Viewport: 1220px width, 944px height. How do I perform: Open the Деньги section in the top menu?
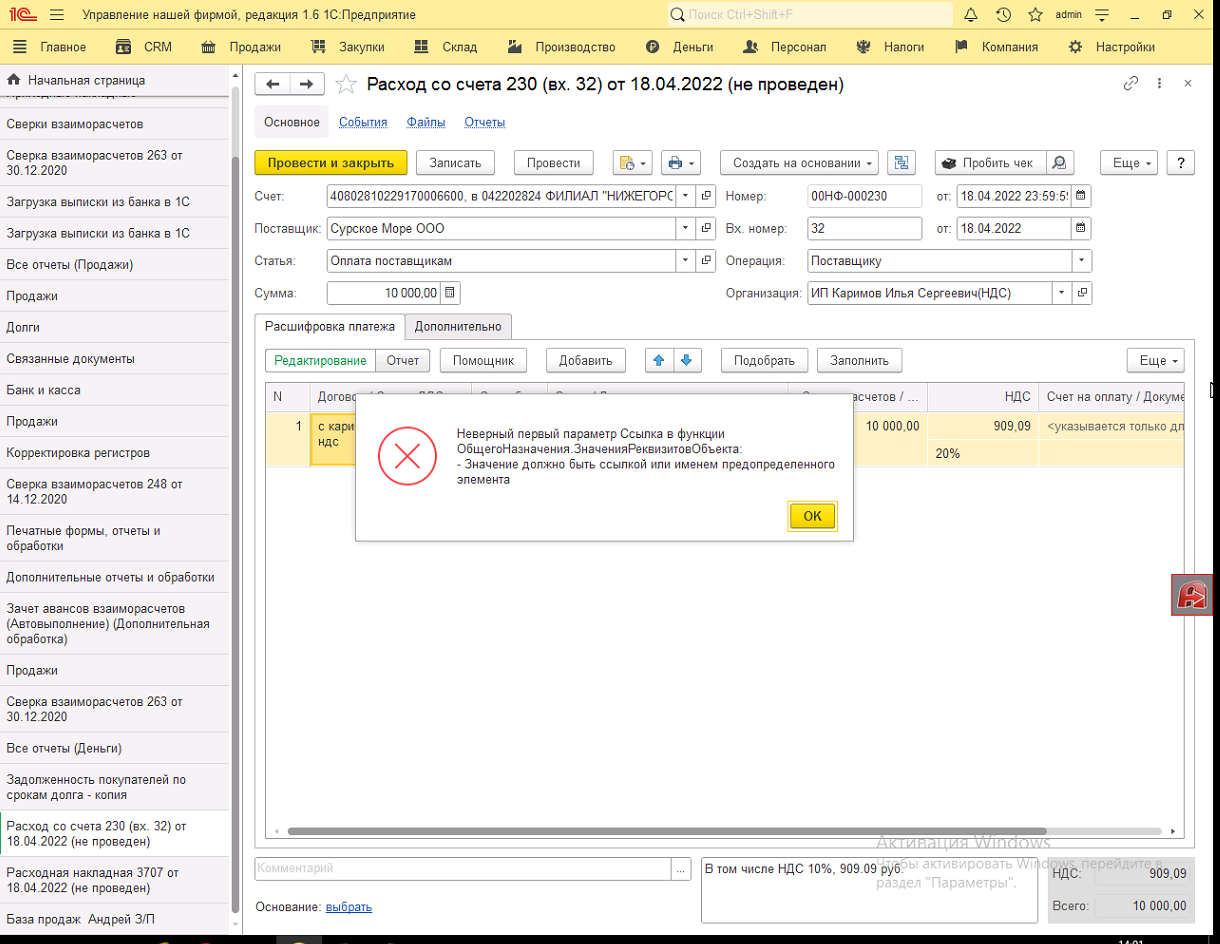click(680, 47)
